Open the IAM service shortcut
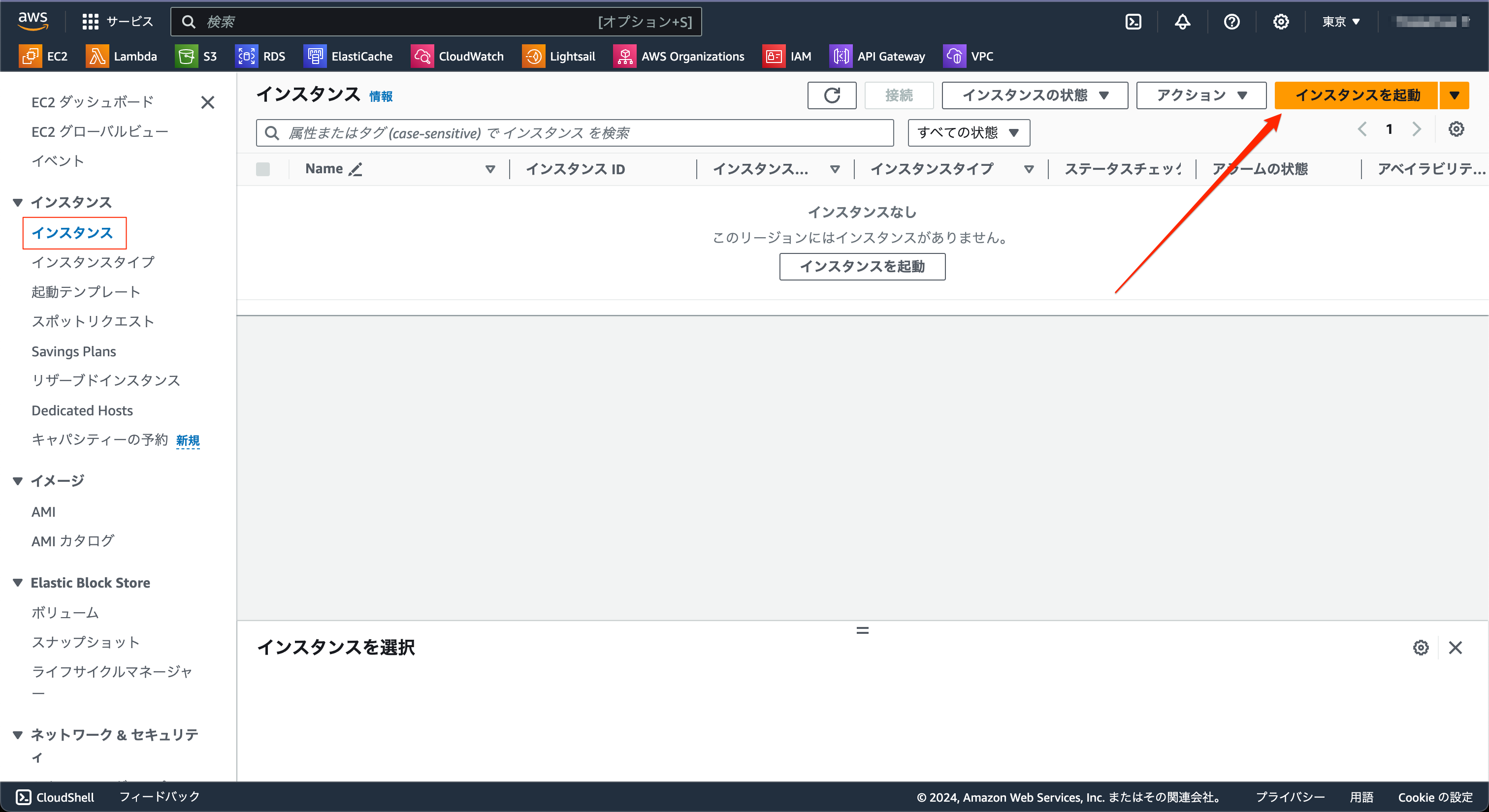This screenshot has height=812, width=1489. click(x=787, y=56)
